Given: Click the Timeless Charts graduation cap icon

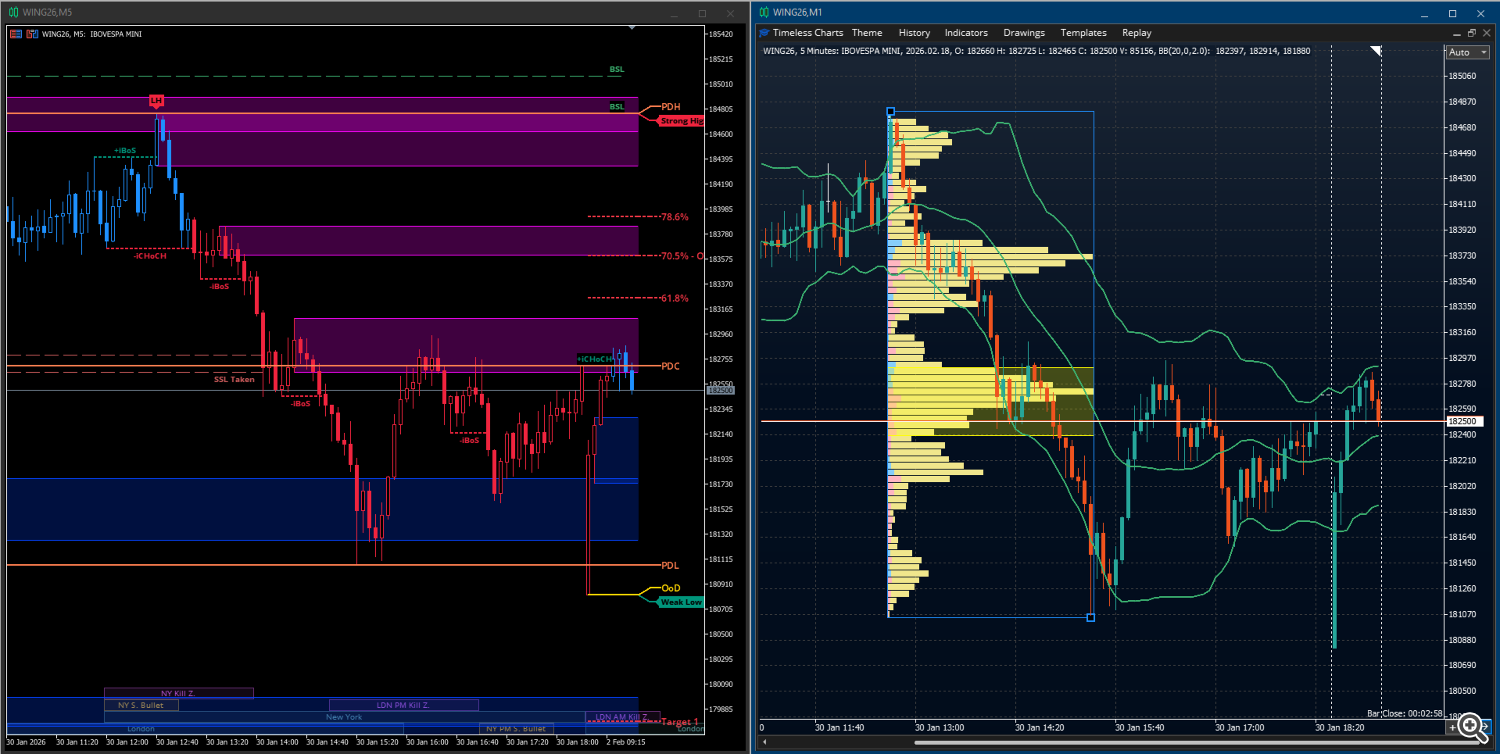Looking at the screenshot, I should point(765,33).
